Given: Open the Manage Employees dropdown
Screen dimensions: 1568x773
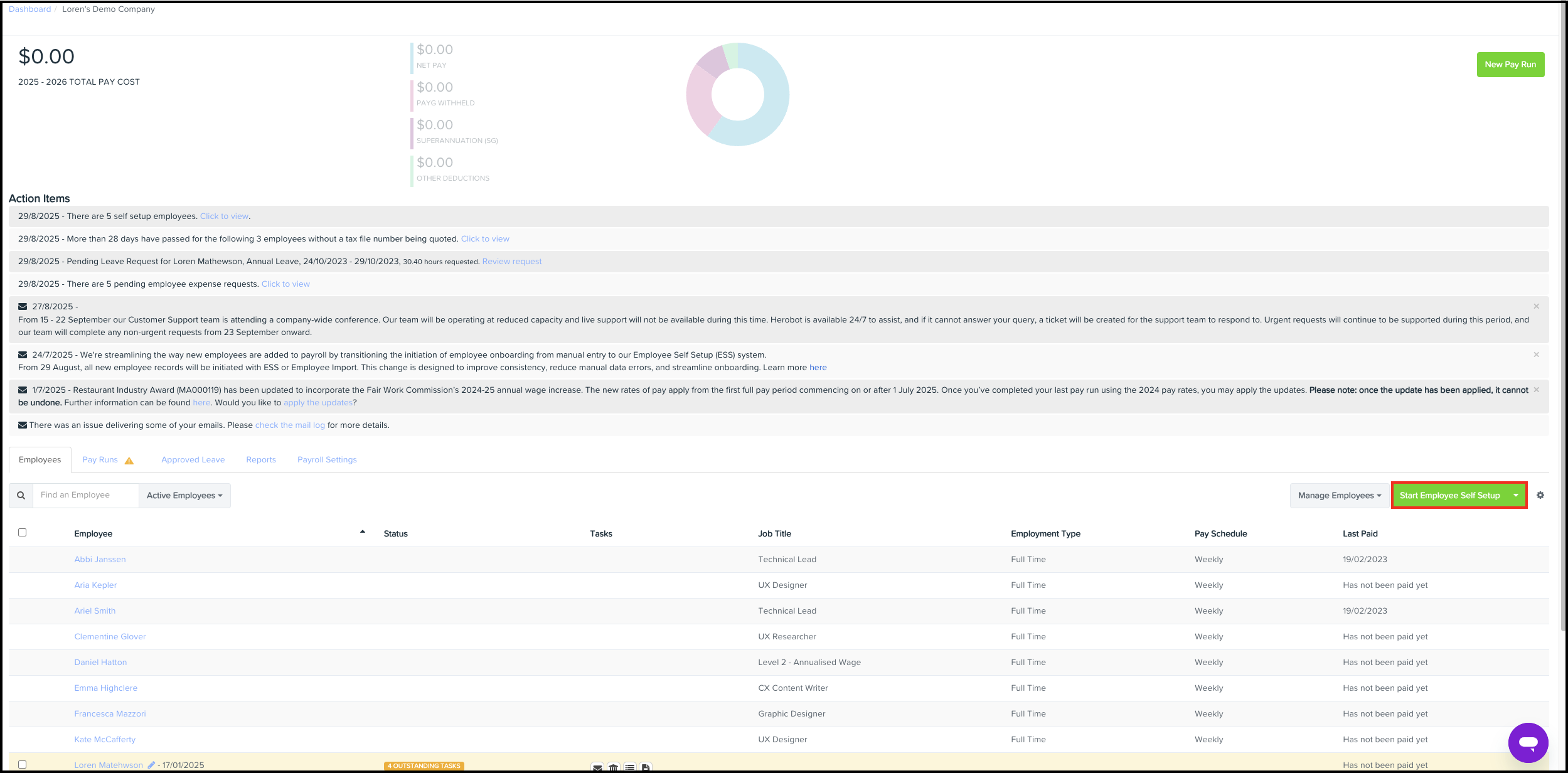Looking at the screenshot, I should (1339, 496).
